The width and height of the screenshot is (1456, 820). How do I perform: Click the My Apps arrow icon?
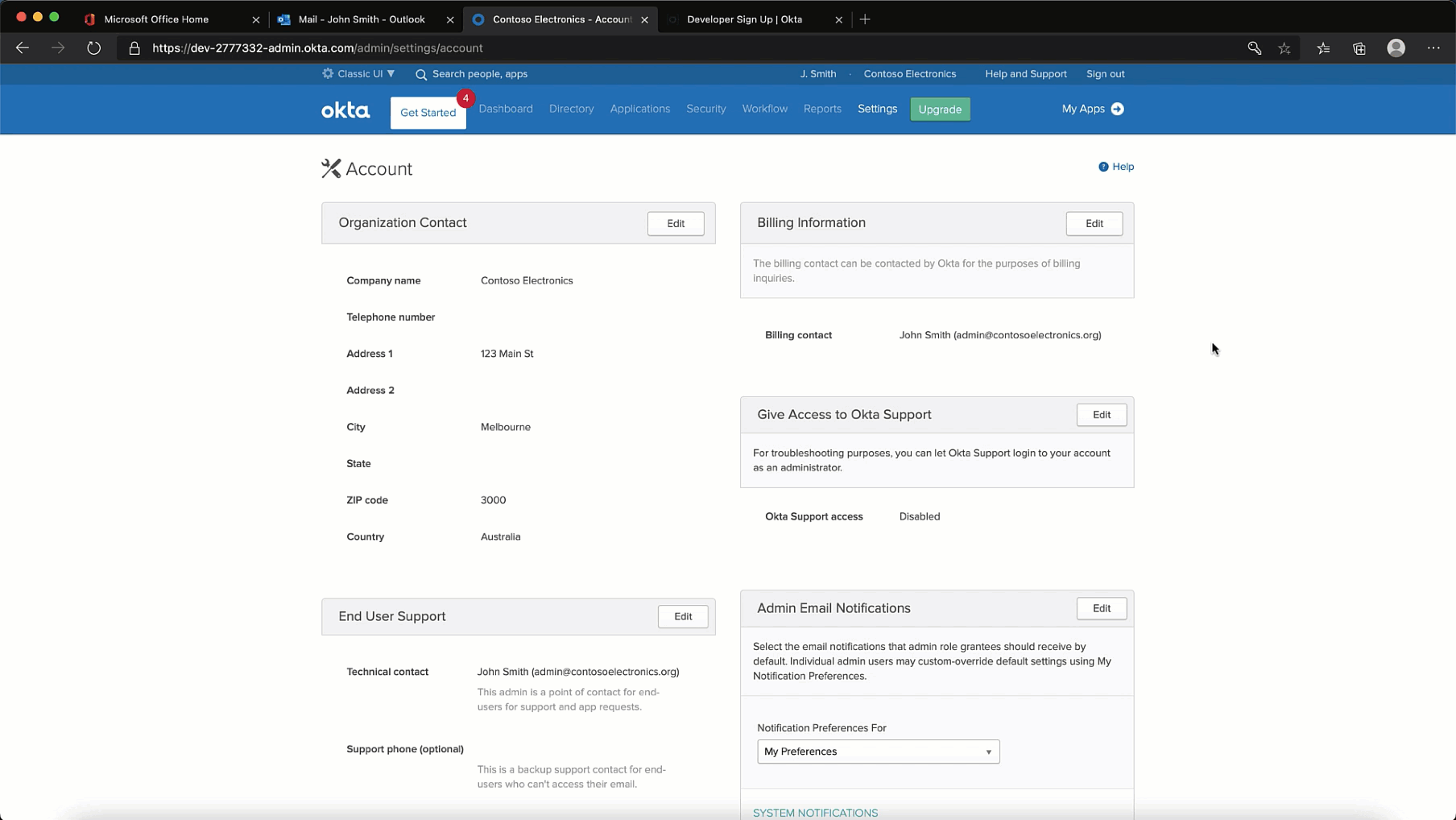pos(1117,109)
